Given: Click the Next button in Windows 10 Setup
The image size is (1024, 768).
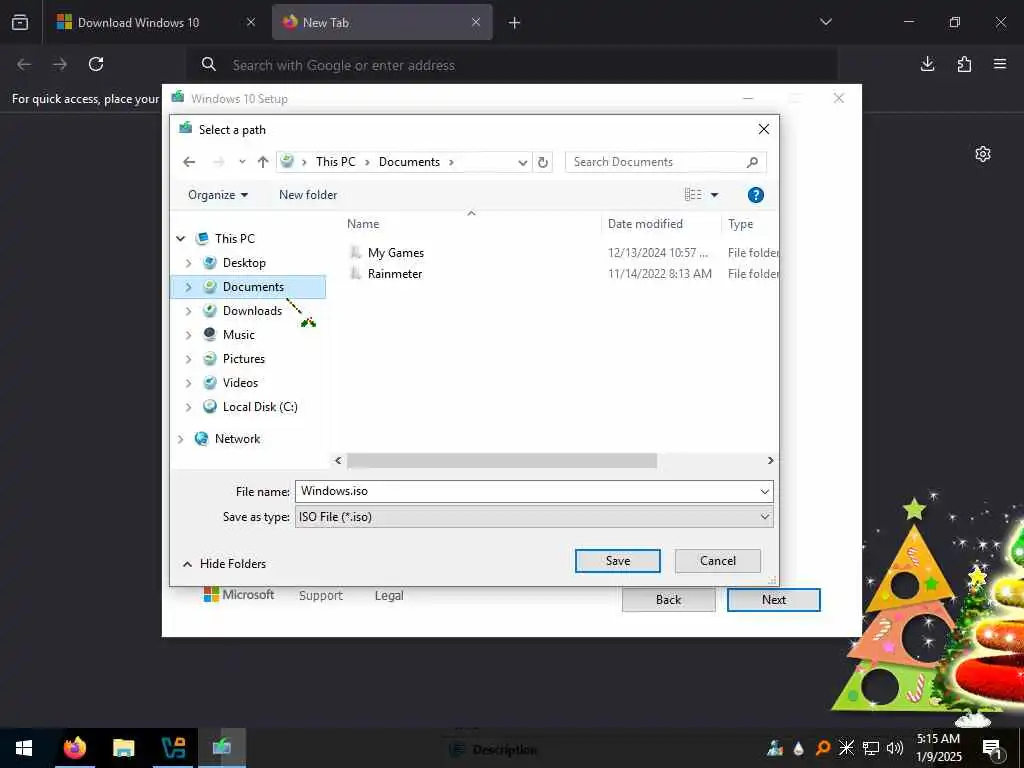Looking at the screenshot, I should point(774,600).
